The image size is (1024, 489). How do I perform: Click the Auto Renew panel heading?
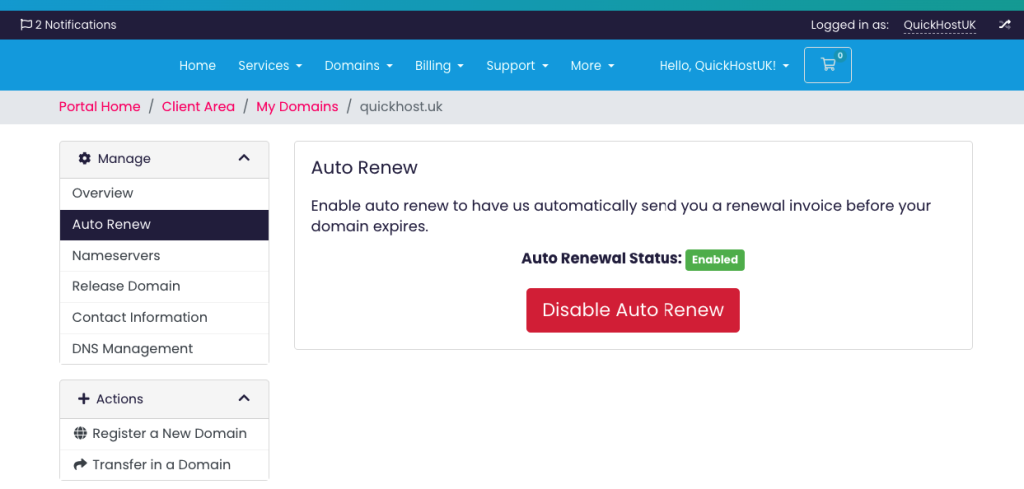coord(364,168)
